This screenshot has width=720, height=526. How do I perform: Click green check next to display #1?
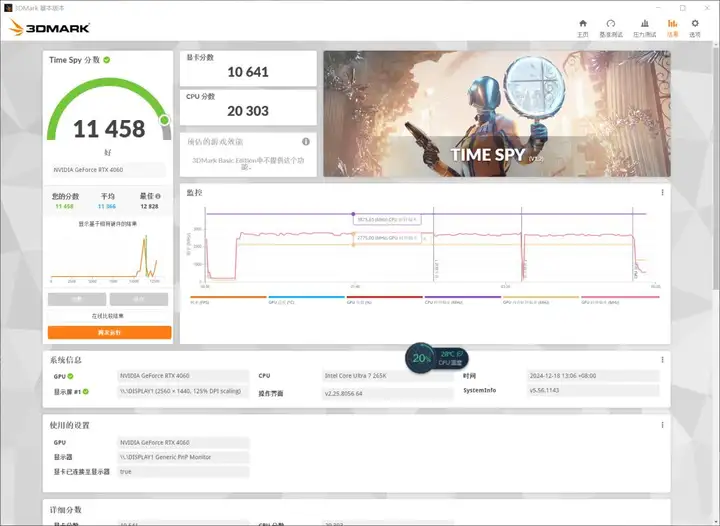pos(86,392)
